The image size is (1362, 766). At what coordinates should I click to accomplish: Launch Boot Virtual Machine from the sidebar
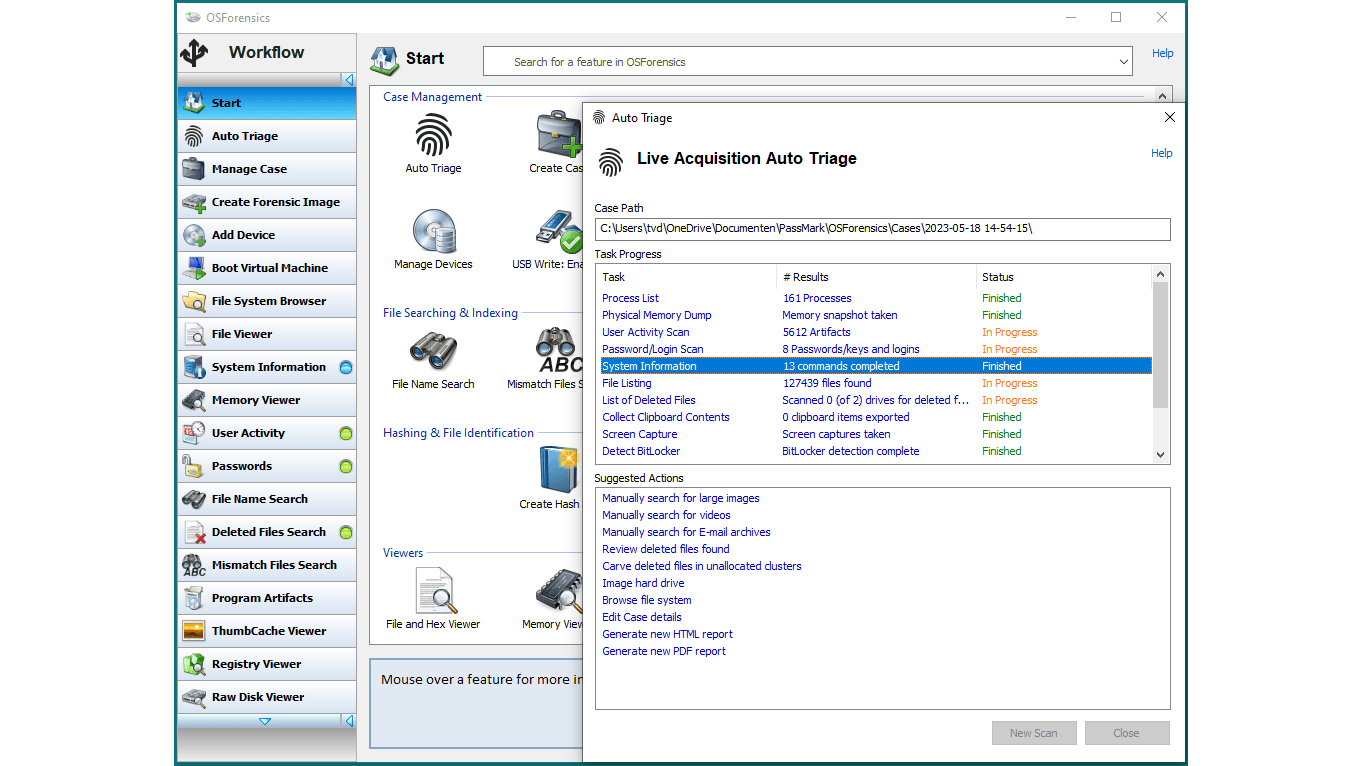267,268
